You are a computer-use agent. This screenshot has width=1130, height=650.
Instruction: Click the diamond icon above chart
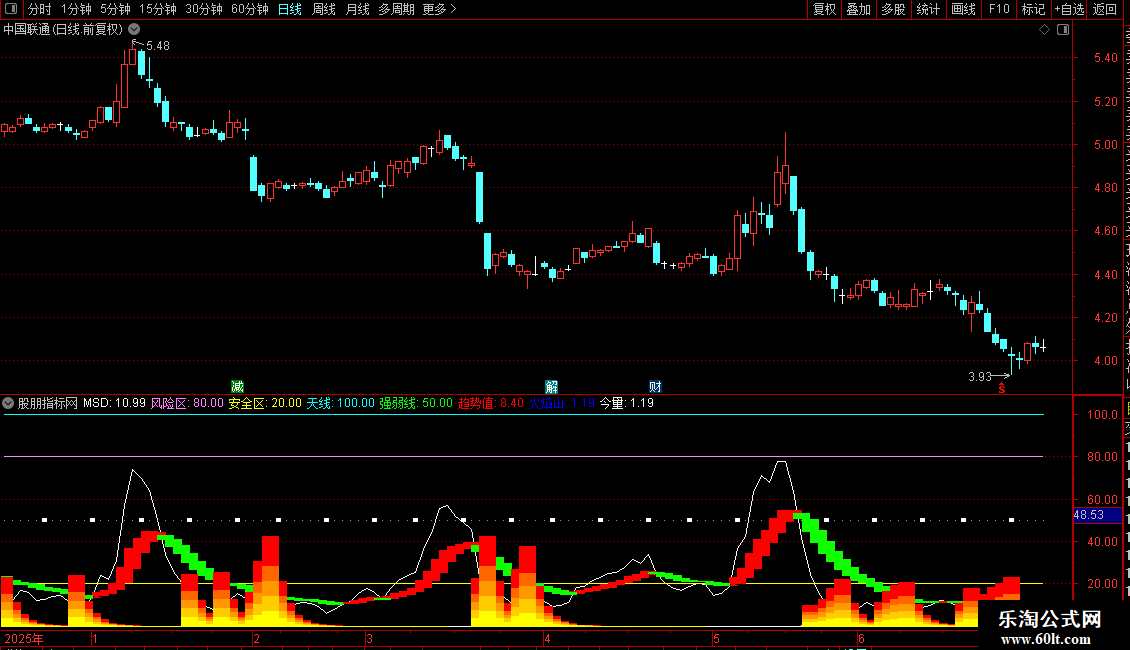click(x=1044, y=30)
